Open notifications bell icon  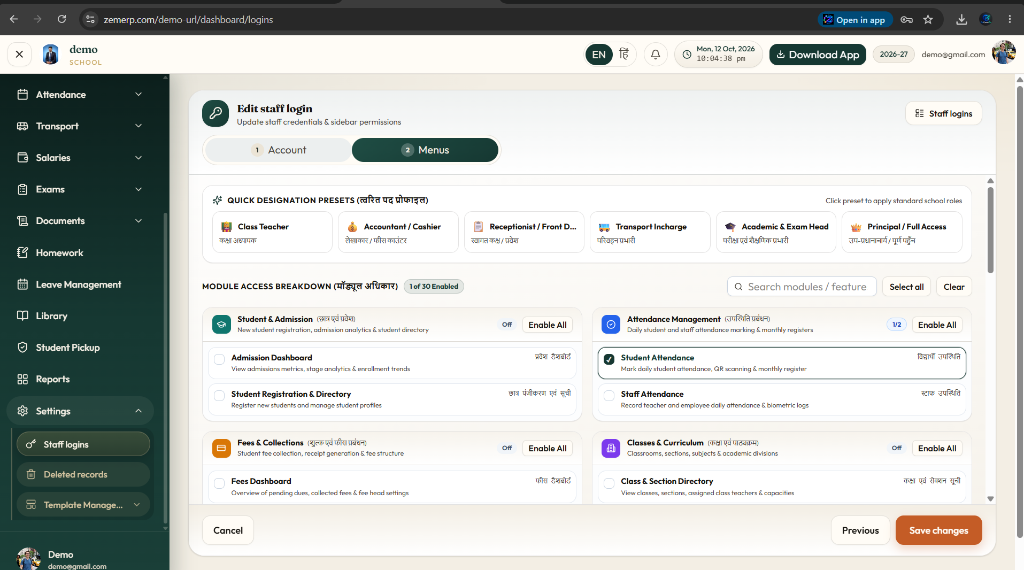coord(655,55)
